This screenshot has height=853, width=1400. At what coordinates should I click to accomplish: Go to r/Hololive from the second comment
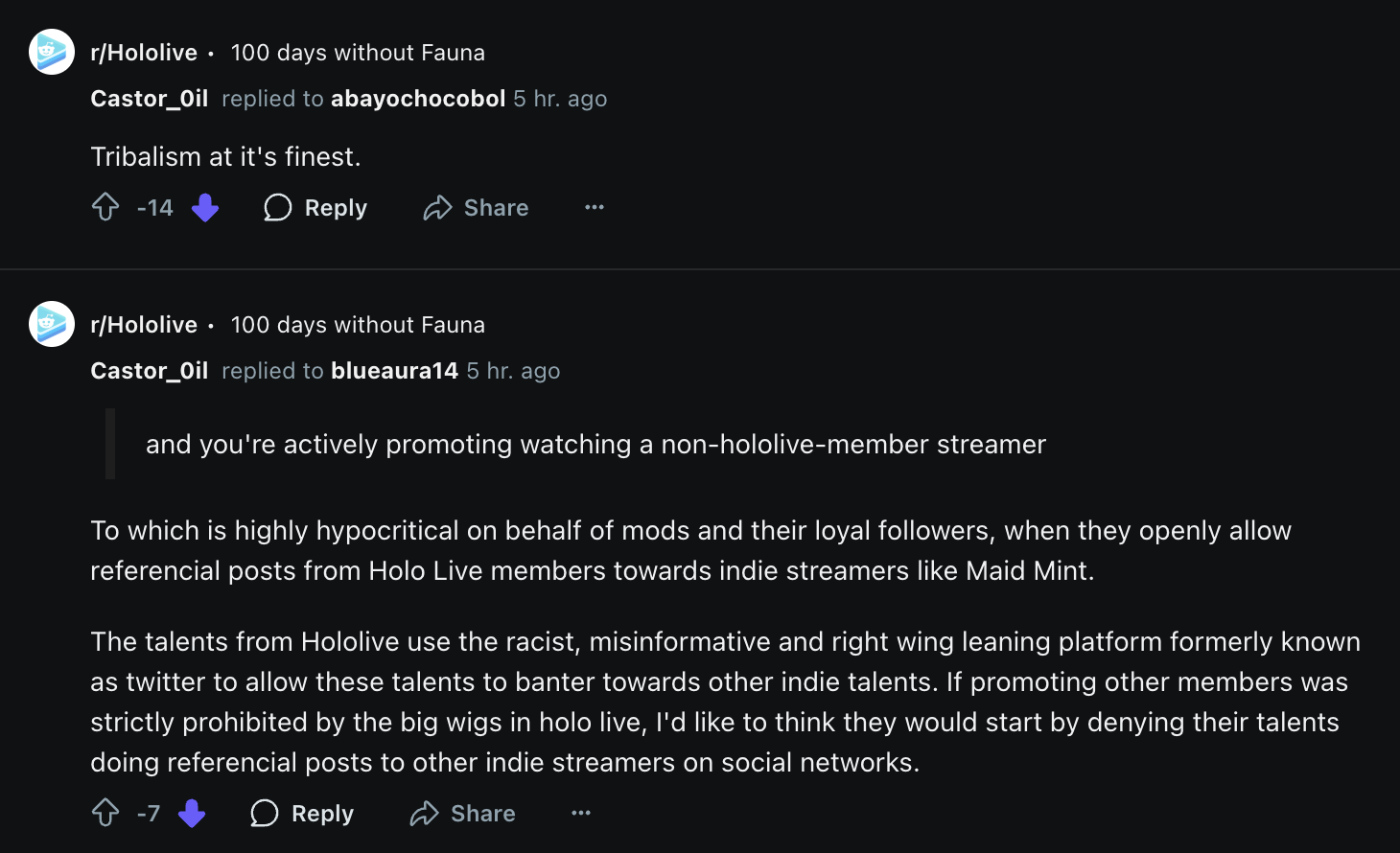(144, 325)
